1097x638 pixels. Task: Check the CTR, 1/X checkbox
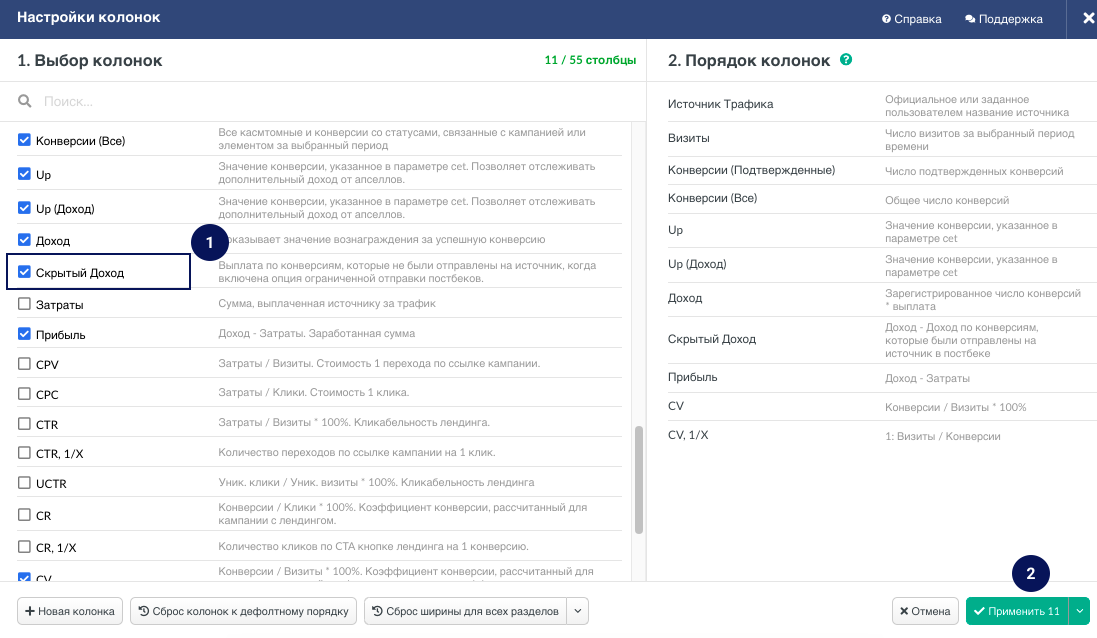pyautogui.click(x=24, y=453)
